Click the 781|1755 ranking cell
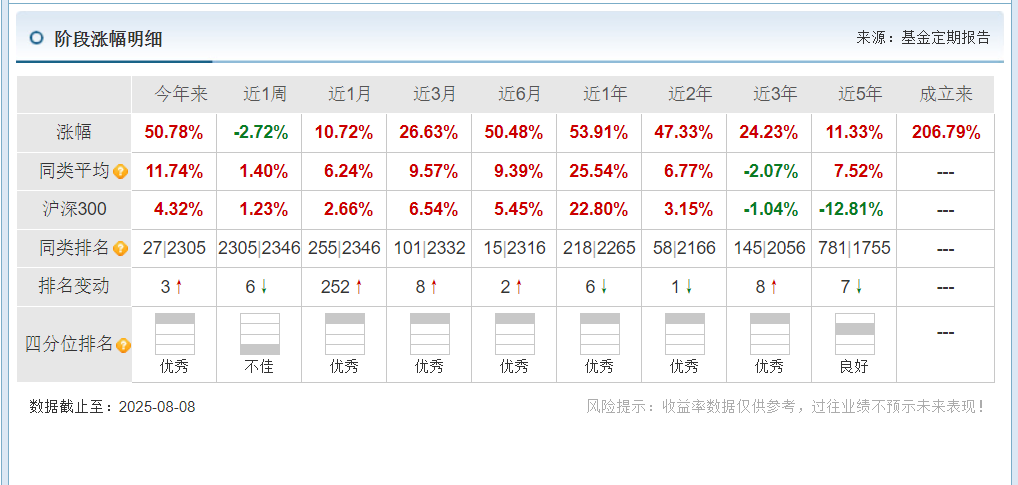 854,248
